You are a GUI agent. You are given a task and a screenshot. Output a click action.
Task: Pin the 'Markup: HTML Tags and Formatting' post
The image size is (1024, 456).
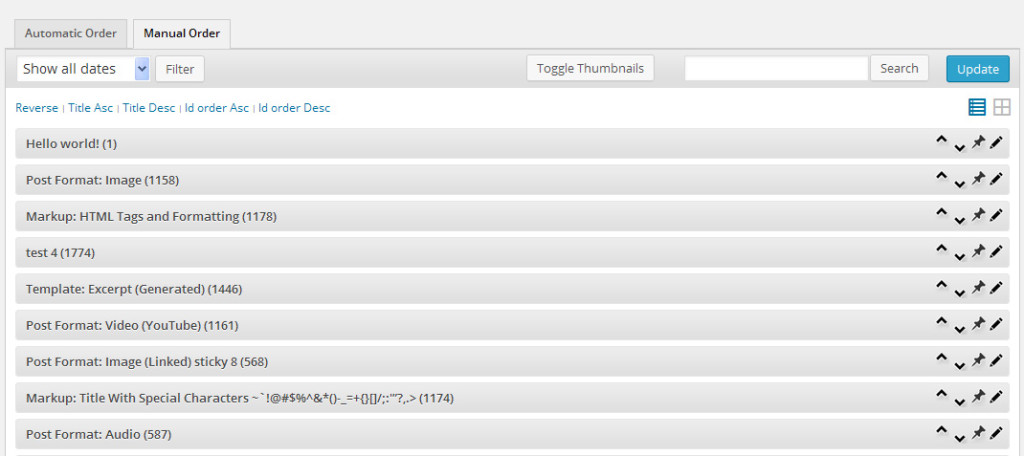coord(978,214)
